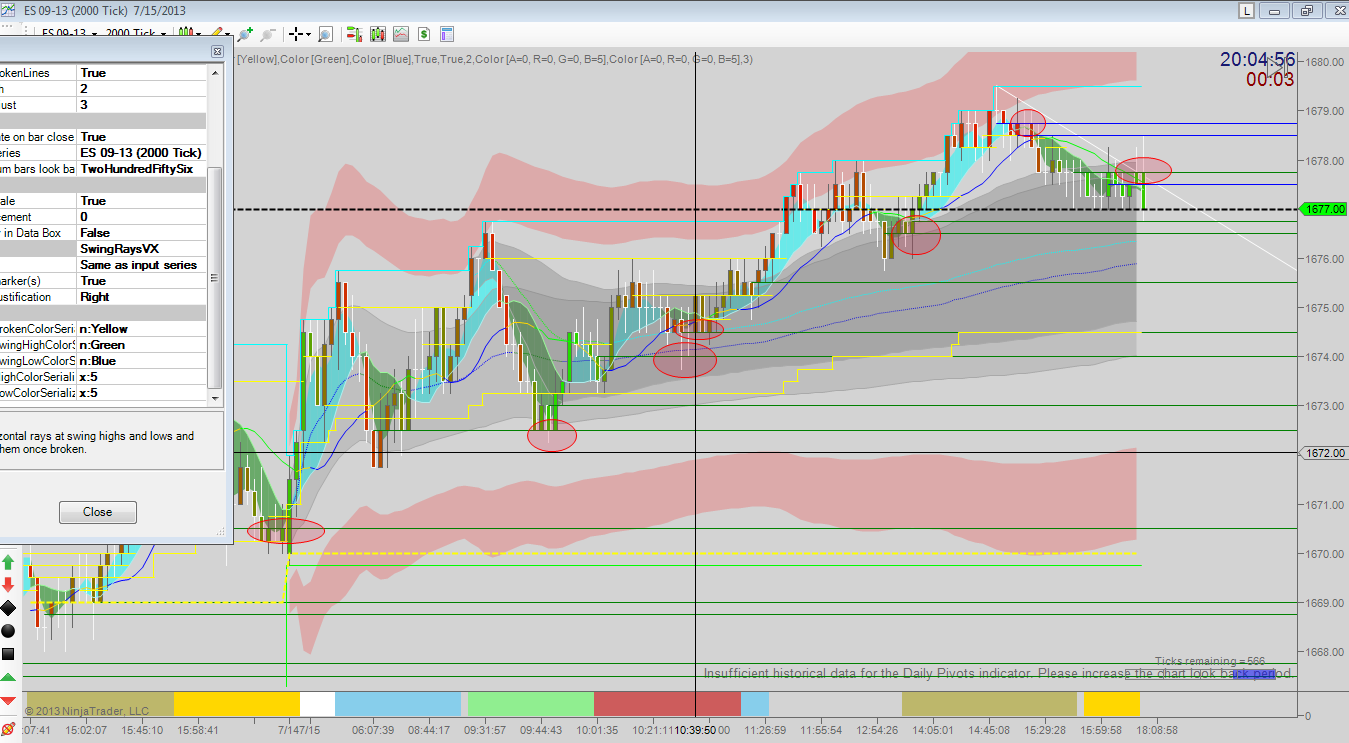Open the Data Series candles icon
This screenshot has height=743, width=1349.
378,33
